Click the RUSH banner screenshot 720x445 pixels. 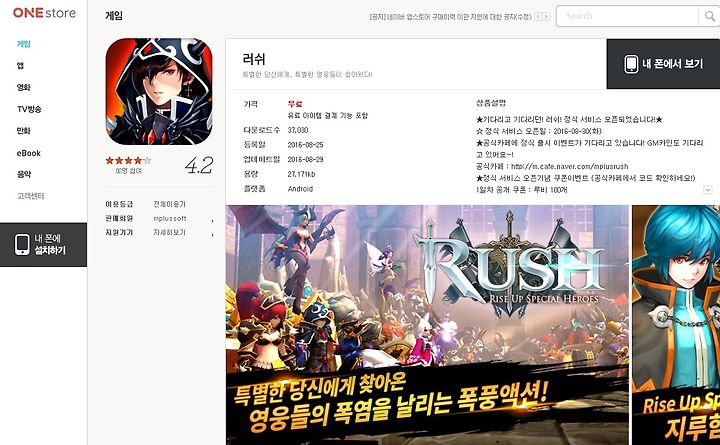[x=427, y=325]
